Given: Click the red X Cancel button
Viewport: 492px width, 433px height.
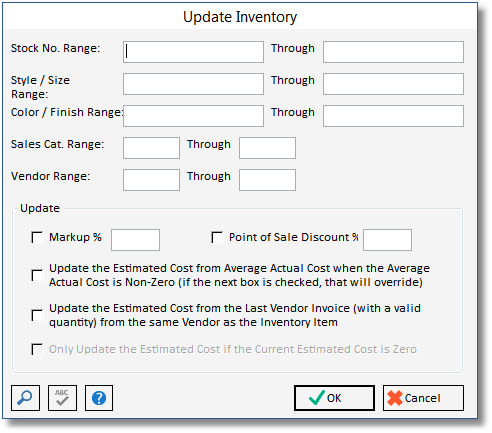Looking at the screenshot, I should [423, 398].
